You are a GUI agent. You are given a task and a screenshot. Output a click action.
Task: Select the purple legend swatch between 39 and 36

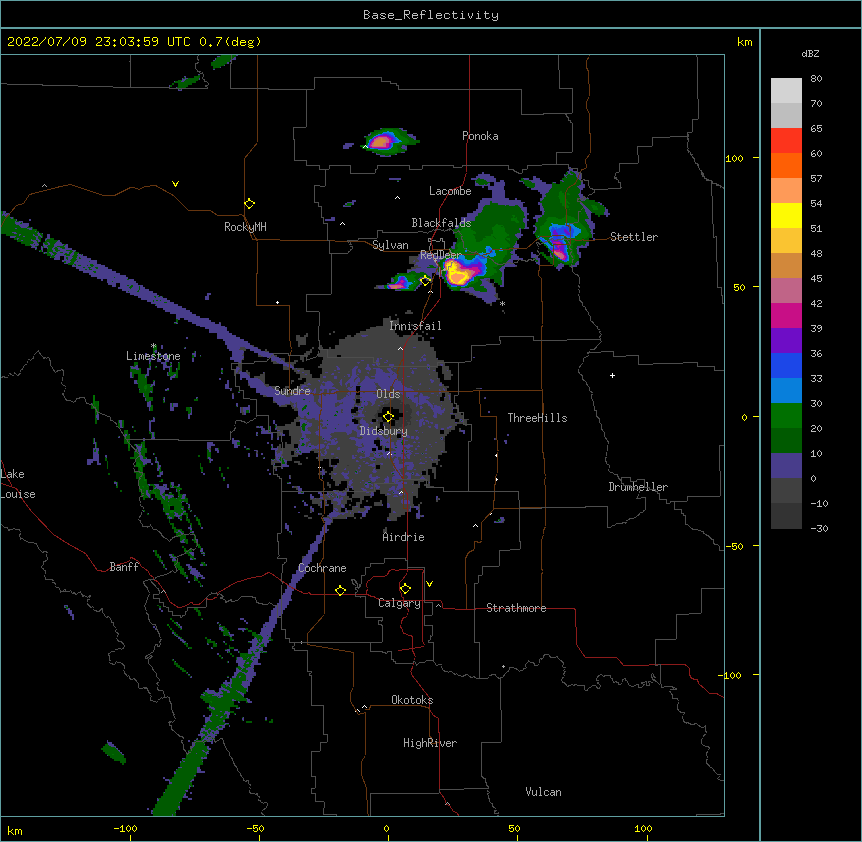coord(786,341)
